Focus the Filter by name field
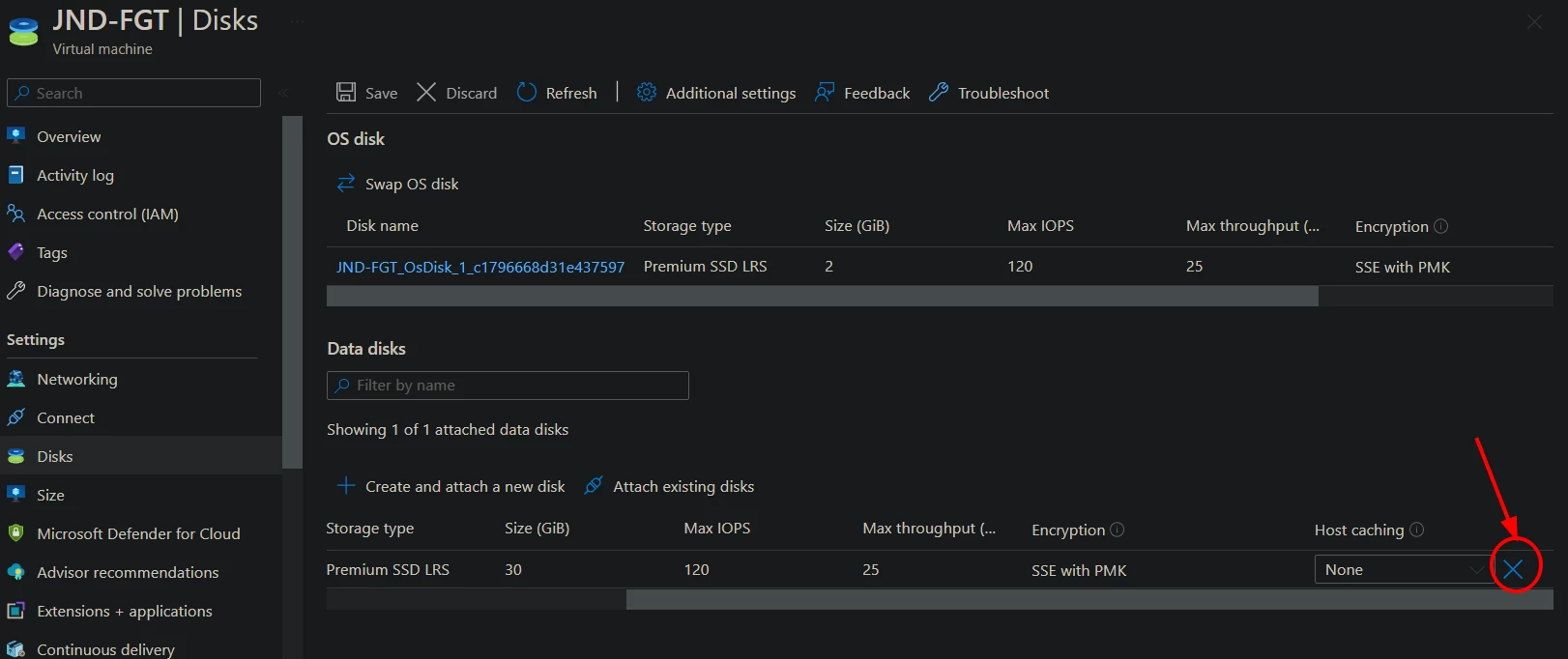Screen dimensions: 1568x659 click(508, 386)
